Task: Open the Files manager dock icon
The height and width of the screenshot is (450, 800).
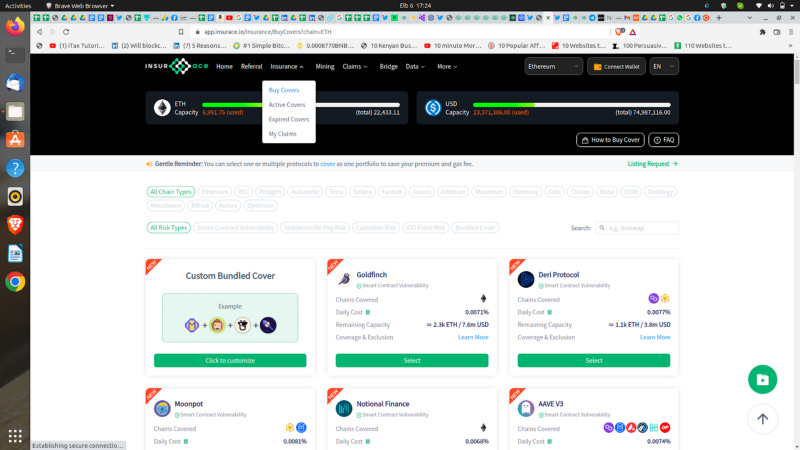Action: tap(15, 111)
